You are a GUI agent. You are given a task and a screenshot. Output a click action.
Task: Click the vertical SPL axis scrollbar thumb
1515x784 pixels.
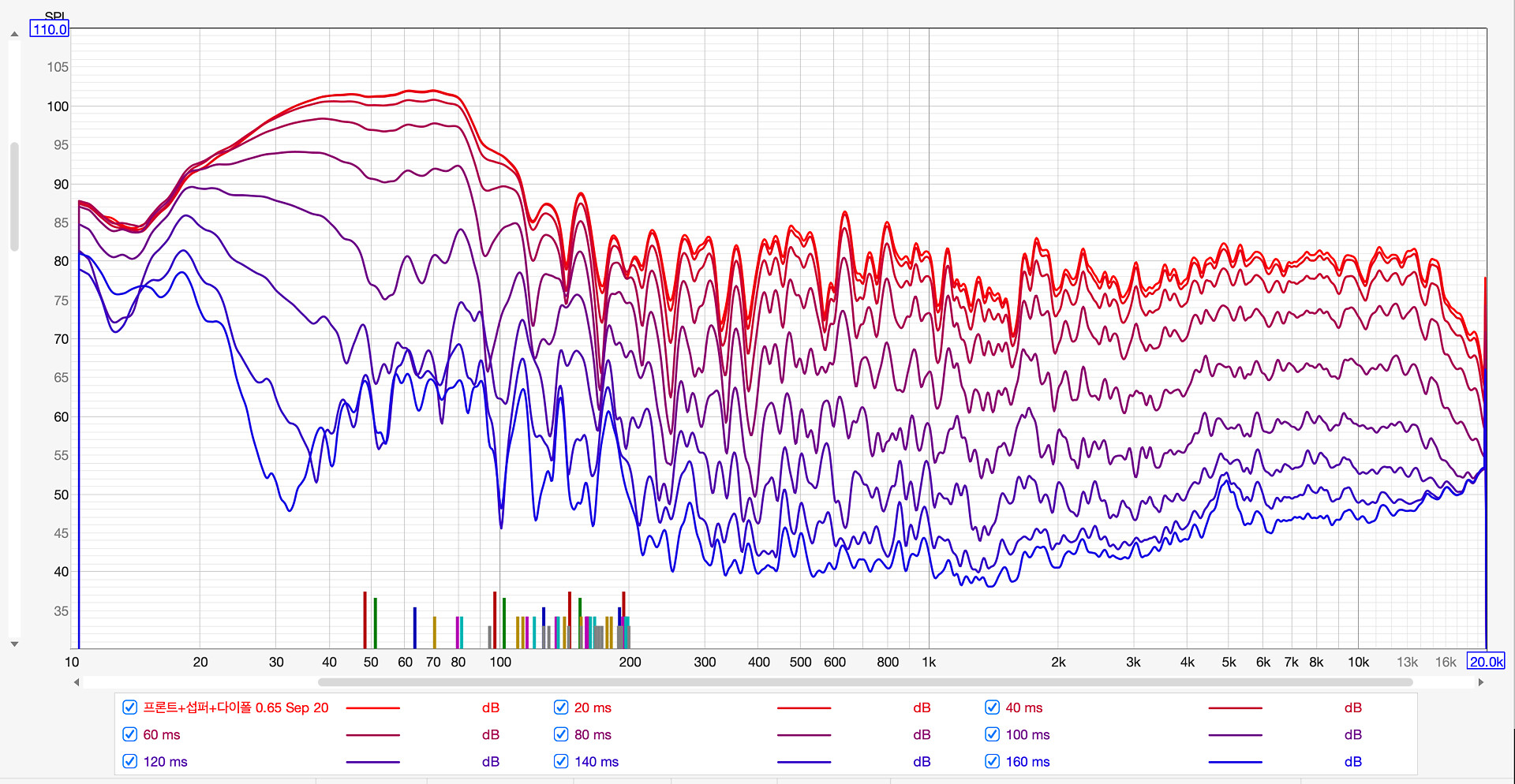pyautogui.click(x=14, y=196)
